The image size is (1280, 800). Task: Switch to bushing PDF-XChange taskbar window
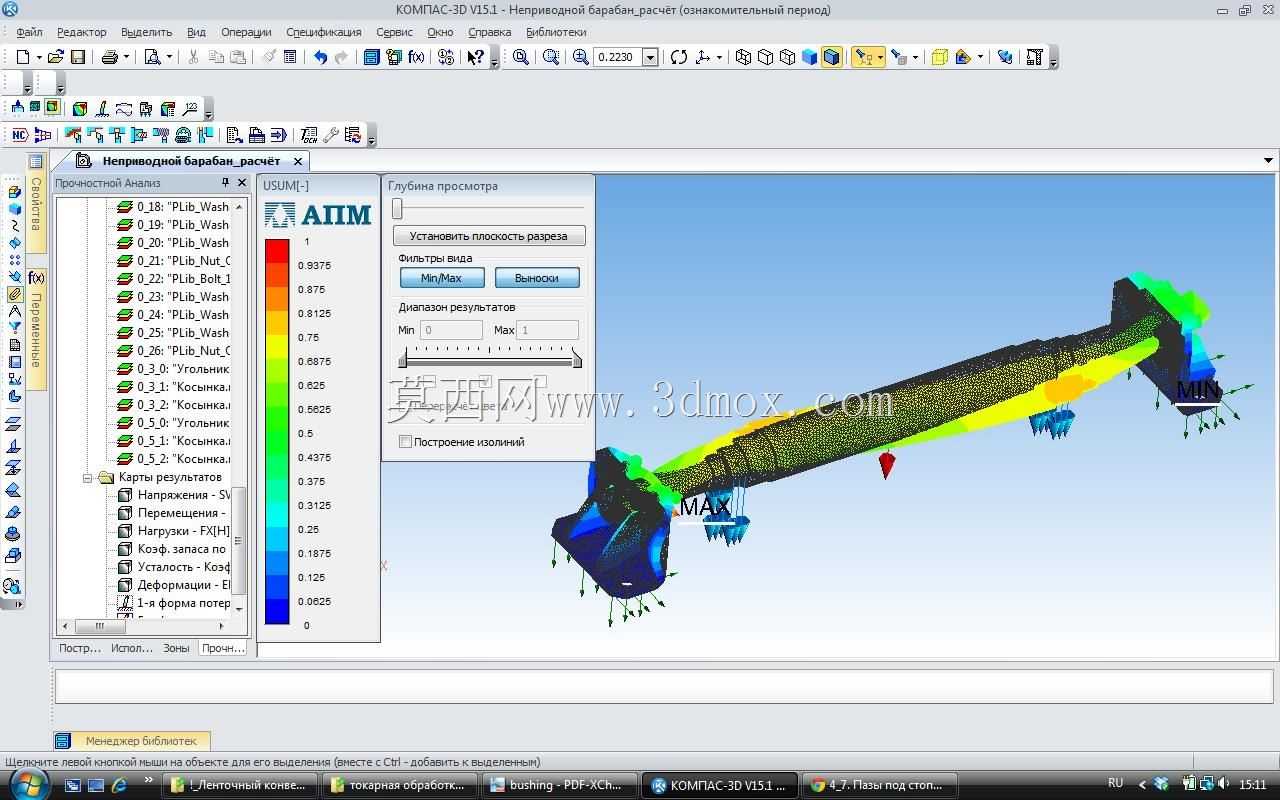pyautogui.click(x=559, y=785)
